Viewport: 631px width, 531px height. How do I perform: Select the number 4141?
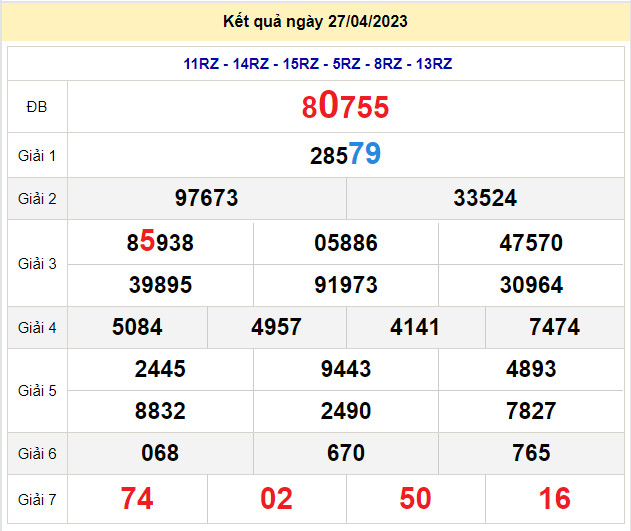click(414, 327)
